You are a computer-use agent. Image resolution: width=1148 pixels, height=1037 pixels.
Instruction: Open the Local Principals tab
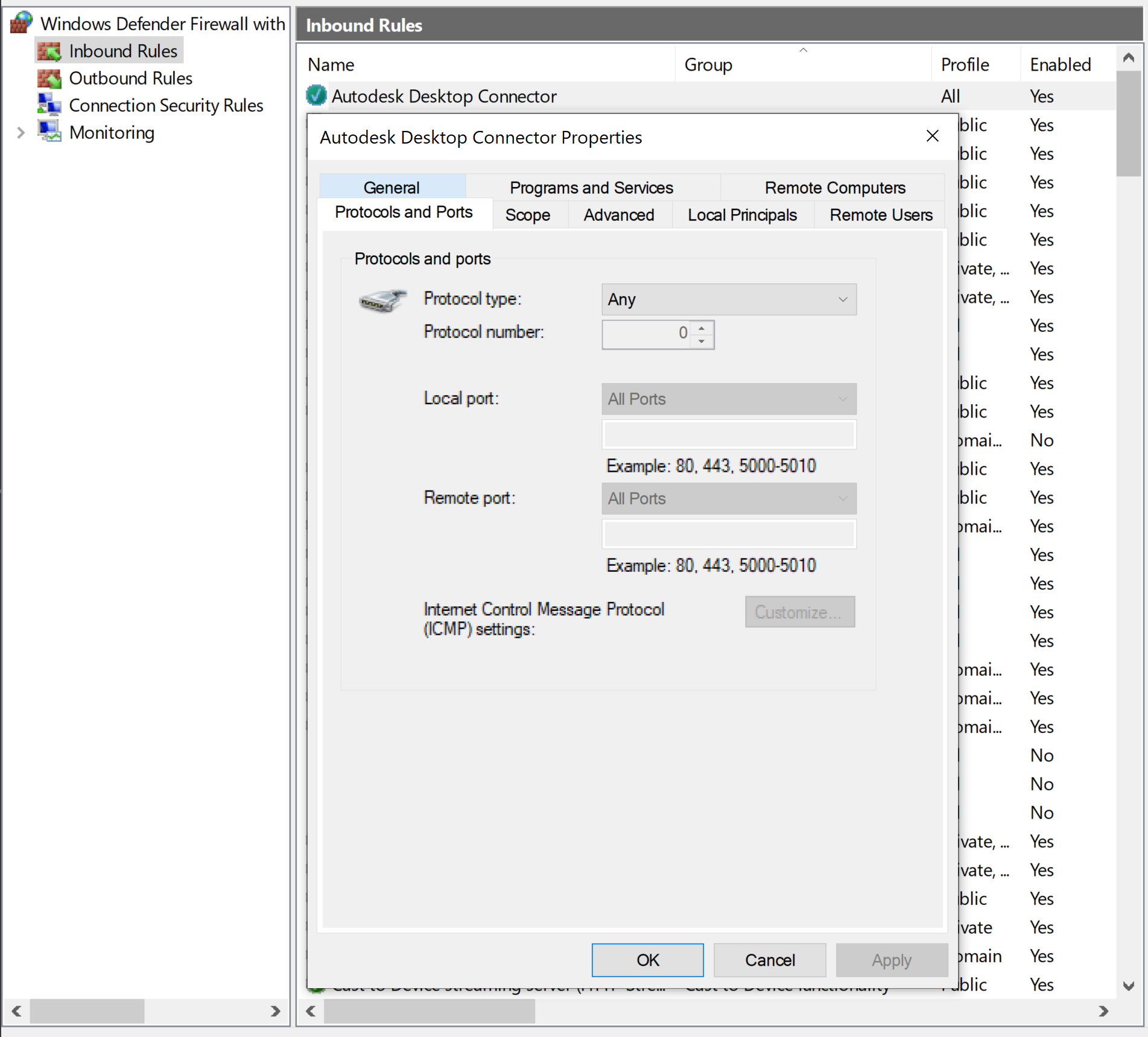click(x=742, y=215)
